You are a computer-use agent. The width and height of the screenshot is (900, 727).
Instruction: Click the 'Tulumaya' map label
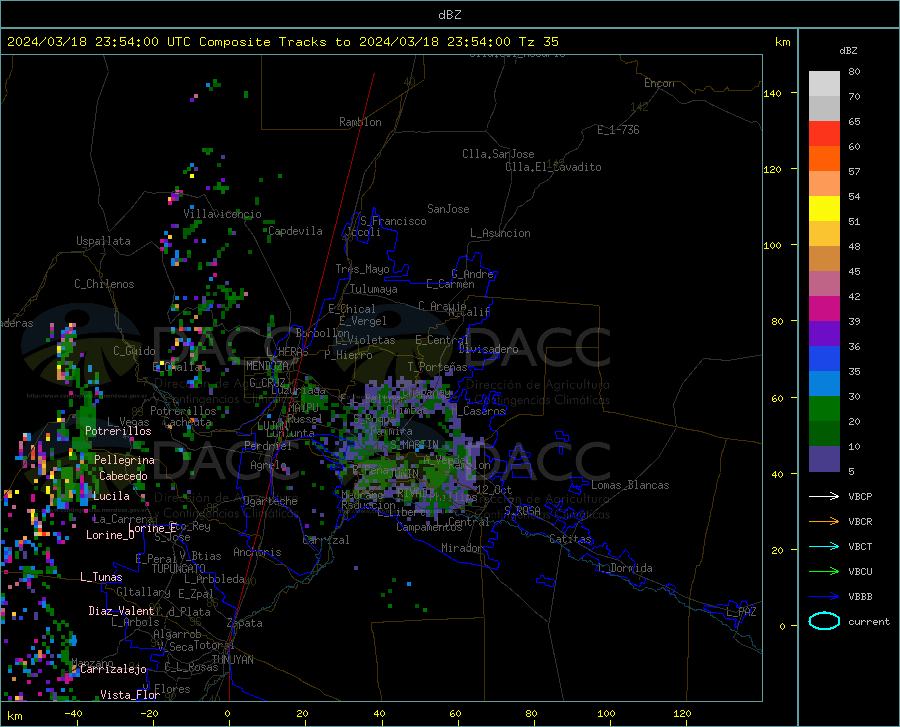[x=373, y=289]
